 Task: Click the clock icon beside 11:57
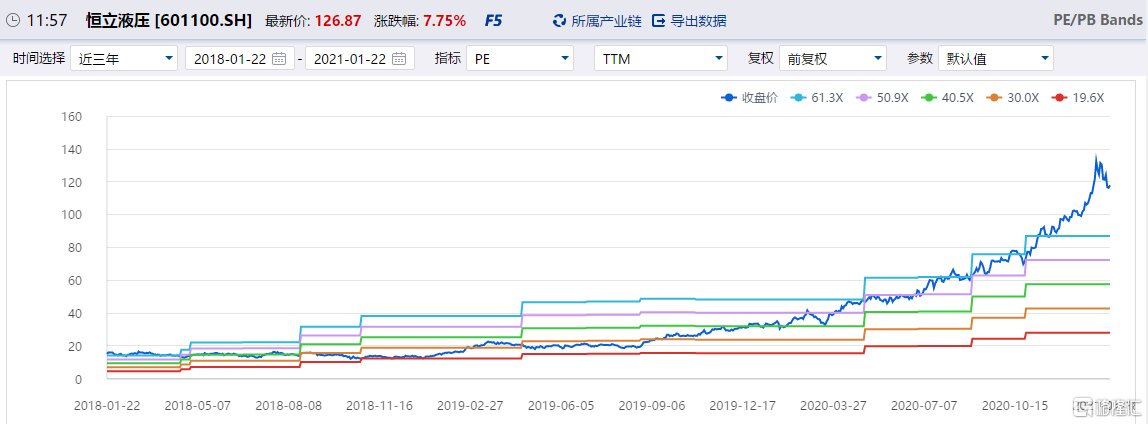(x=14, y=21)
